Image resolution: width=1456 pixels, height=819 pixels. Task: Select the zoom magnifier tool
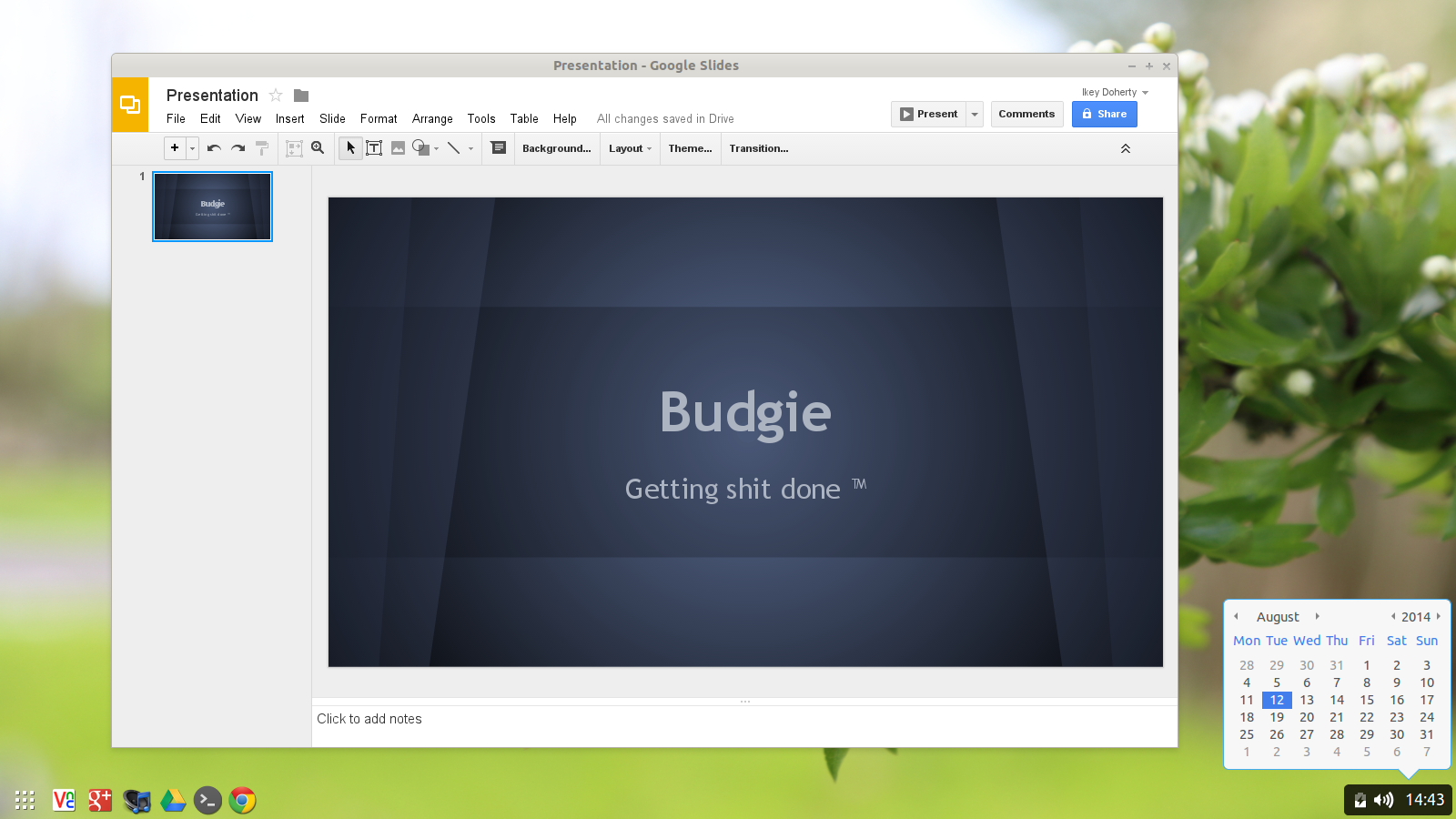pos(318,147)
